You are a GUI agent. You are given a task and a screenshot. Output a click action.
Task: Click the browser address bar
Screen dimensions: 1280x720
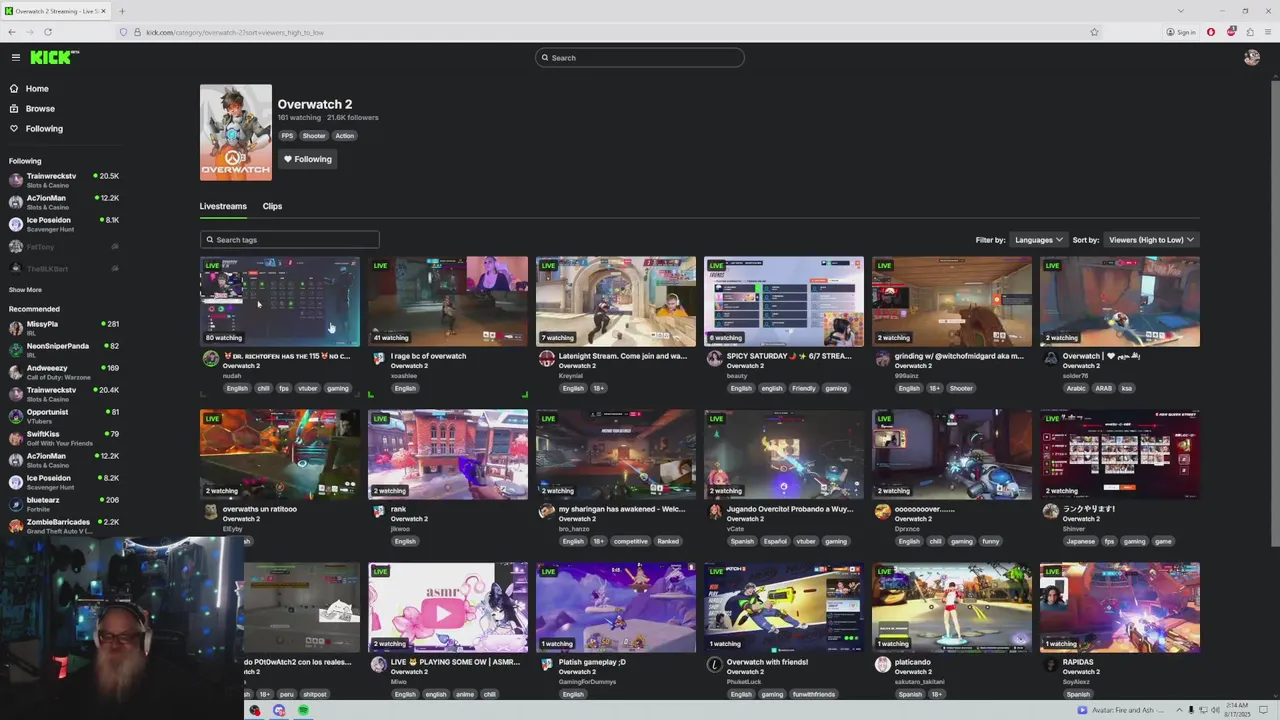[610, 32]
